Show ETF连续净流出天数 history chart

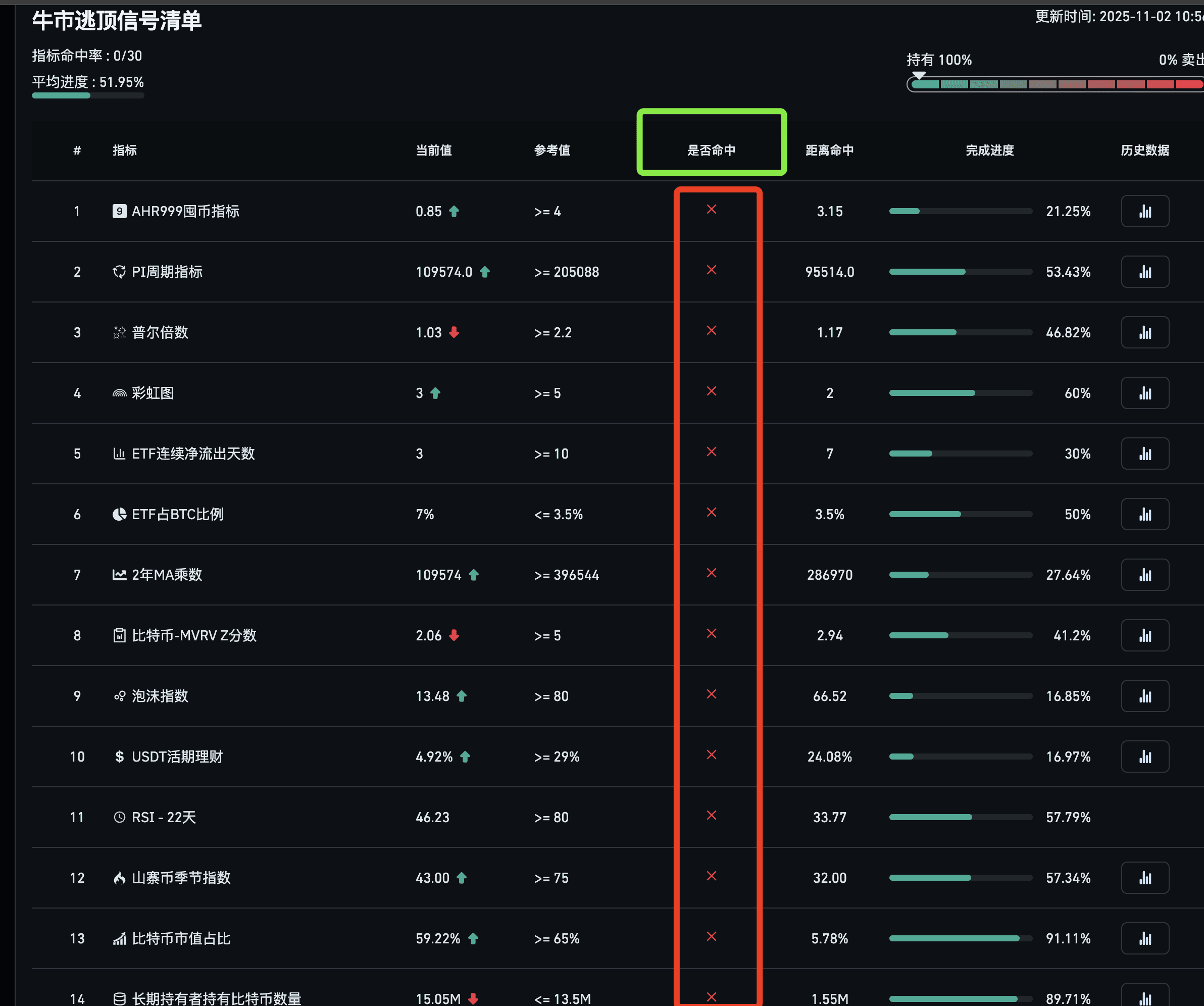point(1144,454)
